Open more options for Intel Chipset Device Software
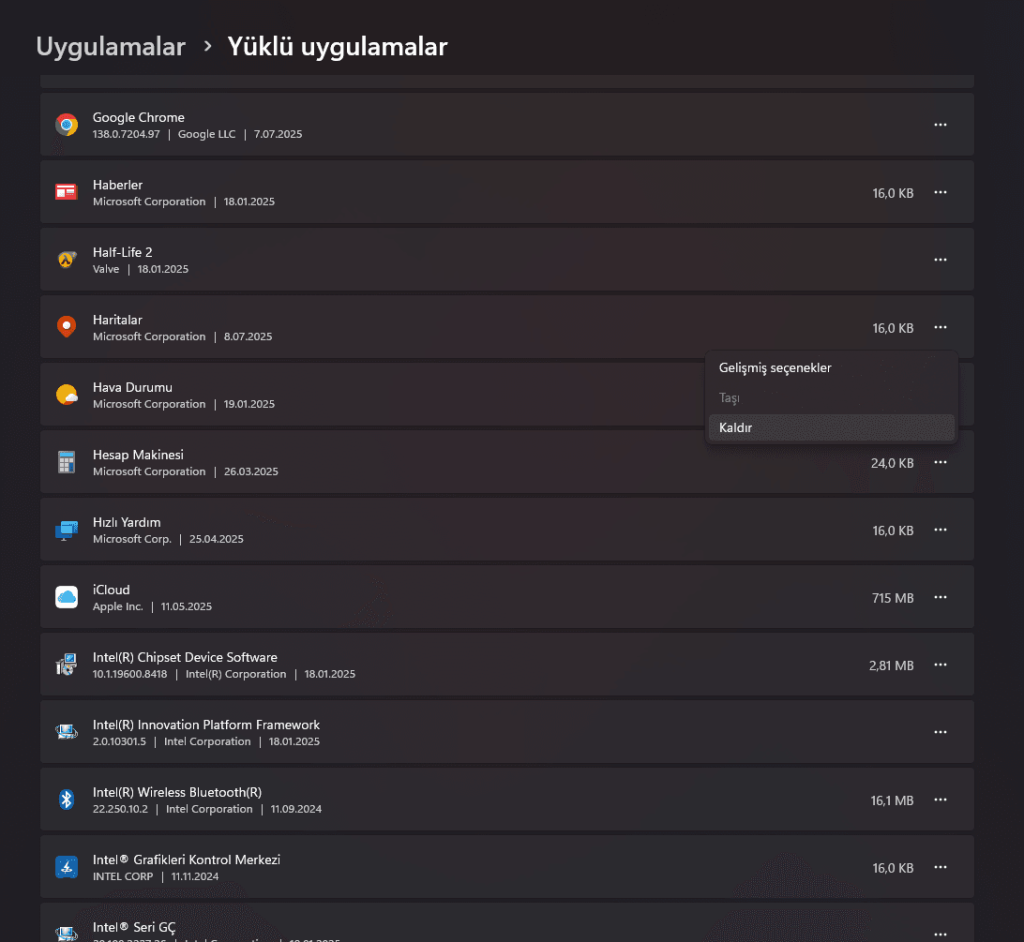Image resolution: width=1024 pixels, height=942 pixels. coord(940,665)
